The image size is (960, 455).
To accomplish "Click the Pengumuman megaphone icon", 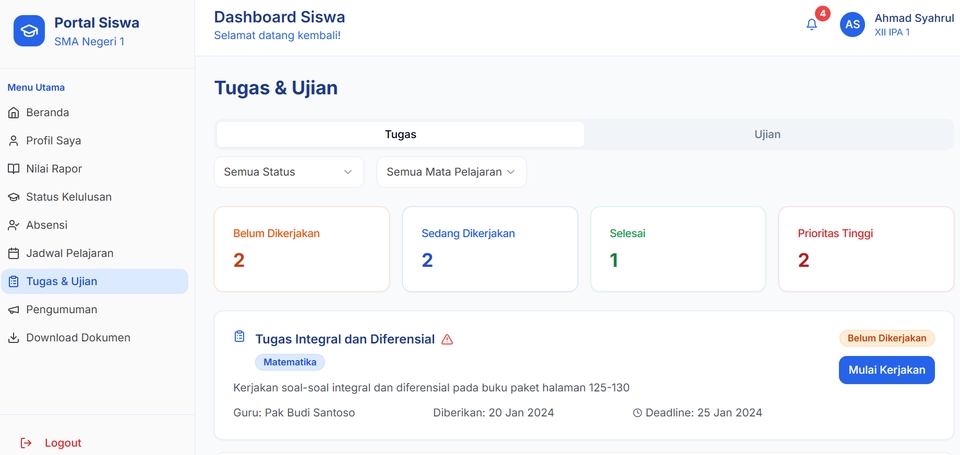I will tap(14, 310).
